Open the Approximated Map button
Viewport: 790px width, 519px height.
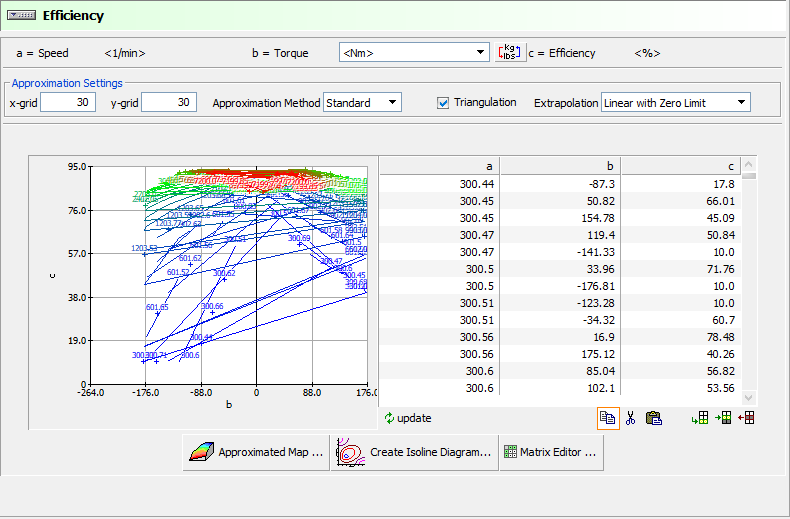point(256,452)
